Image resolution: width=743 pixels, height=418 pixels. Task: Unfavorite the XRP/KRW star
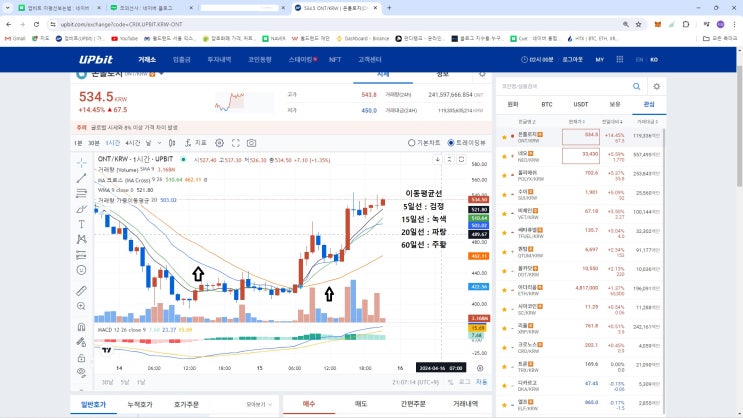pos(504,328)
